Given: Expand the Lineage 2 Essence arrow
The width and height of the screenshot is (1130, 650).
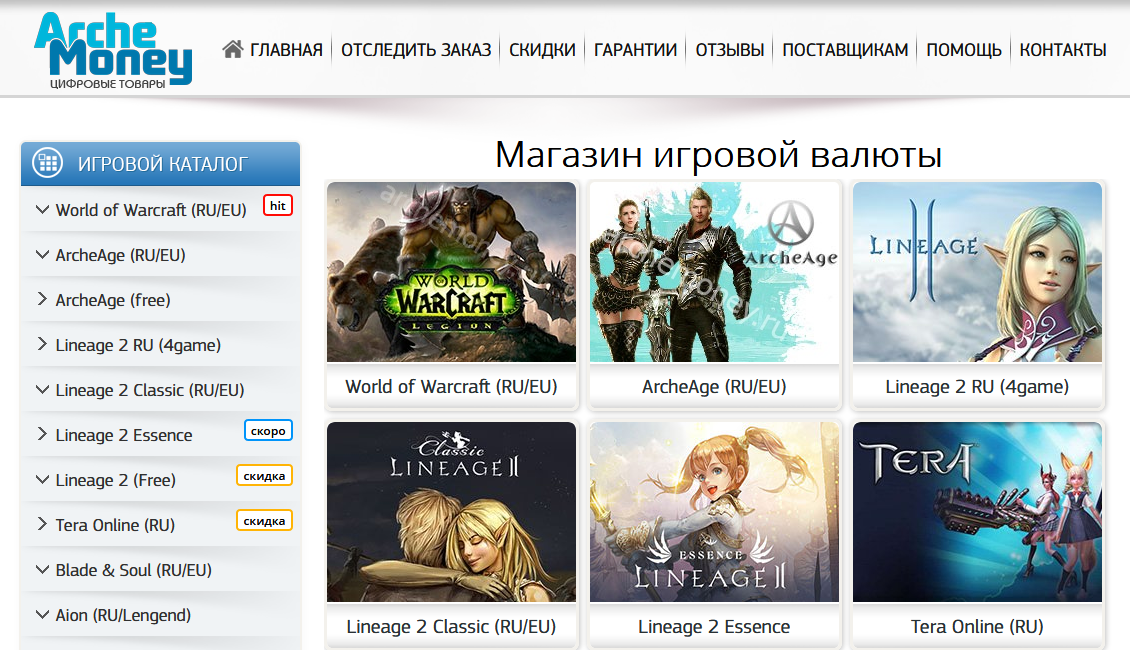Looking at the screenshot, I should [42, 435].
